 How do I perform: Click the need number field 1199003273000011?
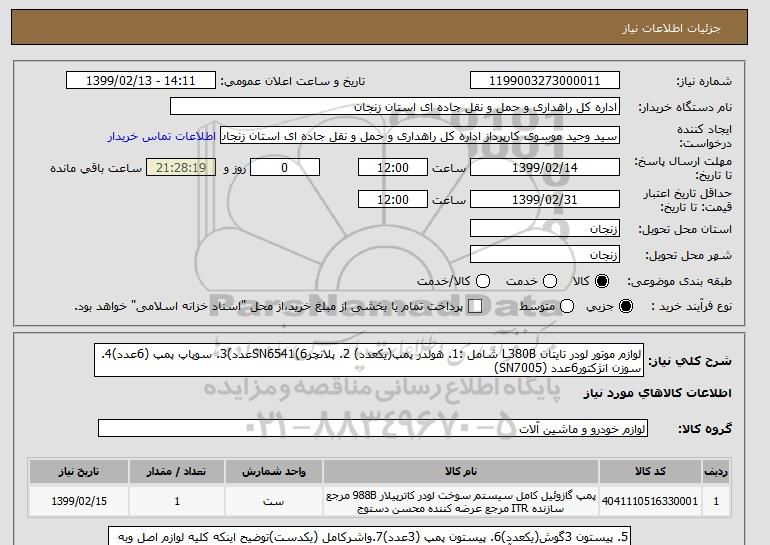point(545,81)
